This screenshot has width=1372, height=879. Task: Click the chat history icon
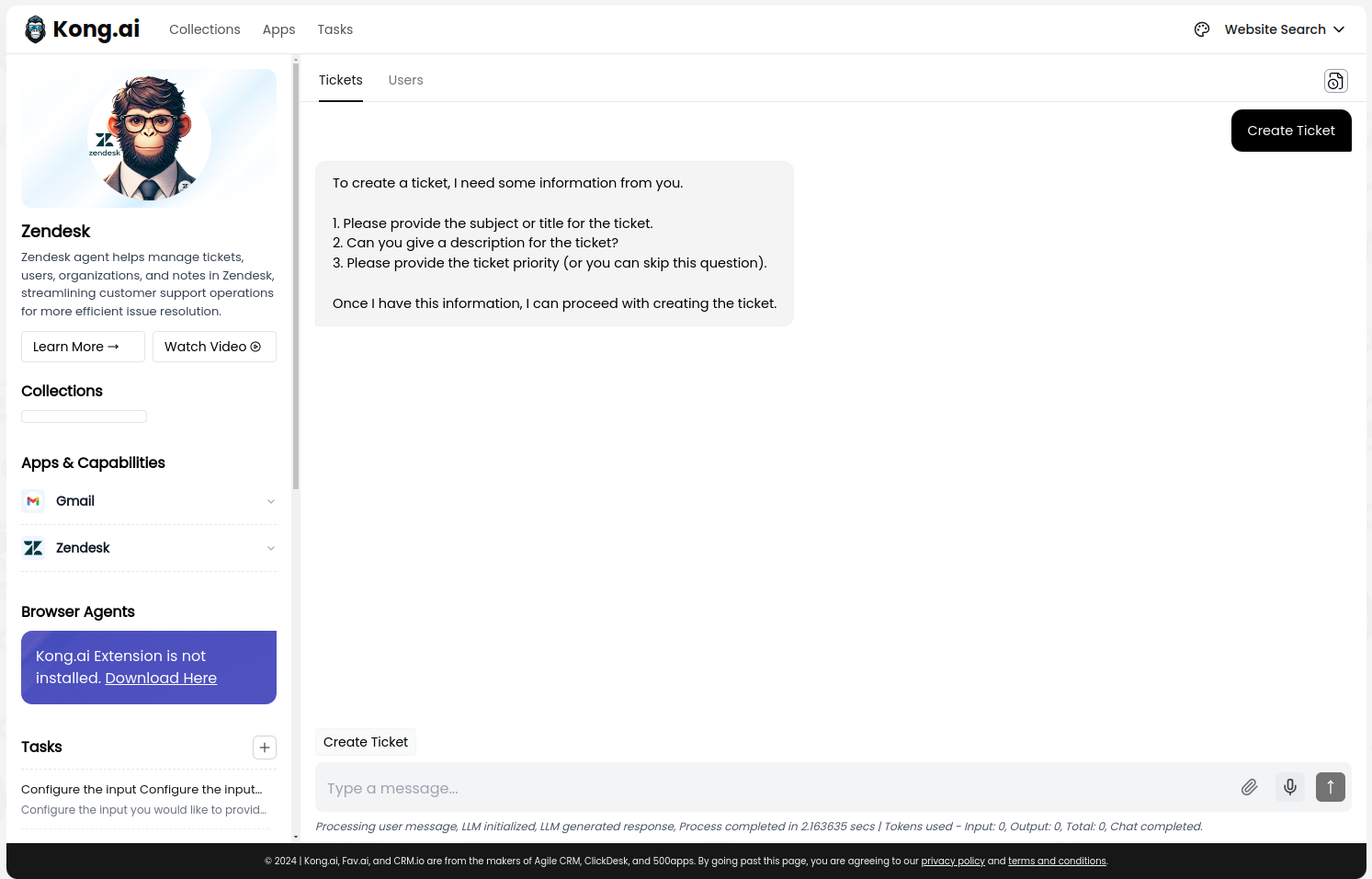pyautogui.click(x=1335, y=81)
